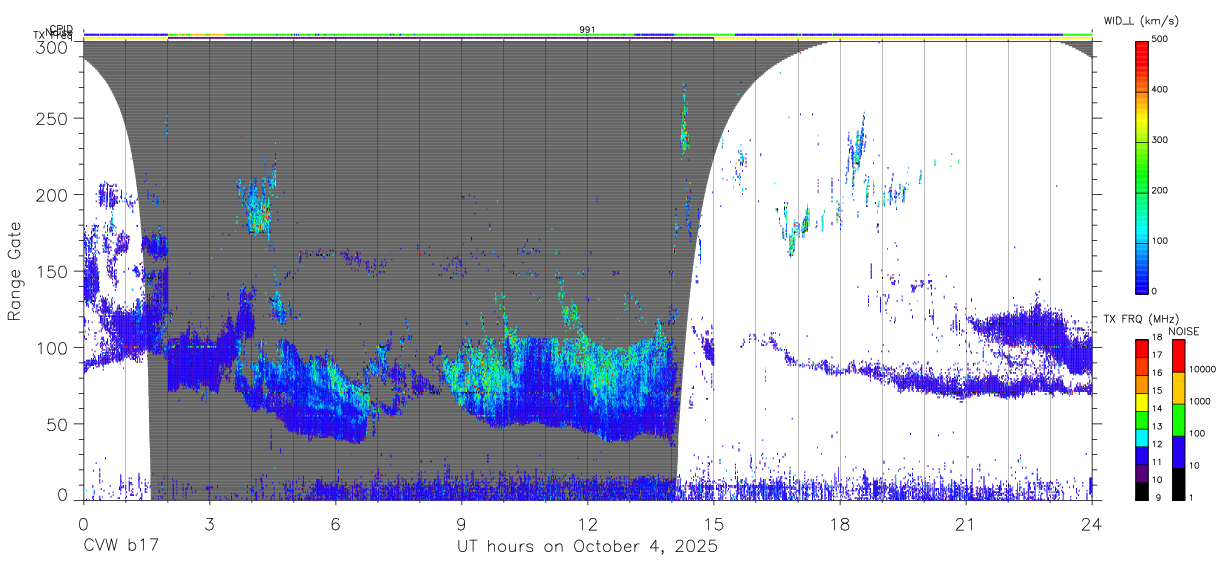The height and width of the screenshot is (567, 1228).
Task: Click the WID spectral width gradient color bar
Action: click(x=1141, y=166)
